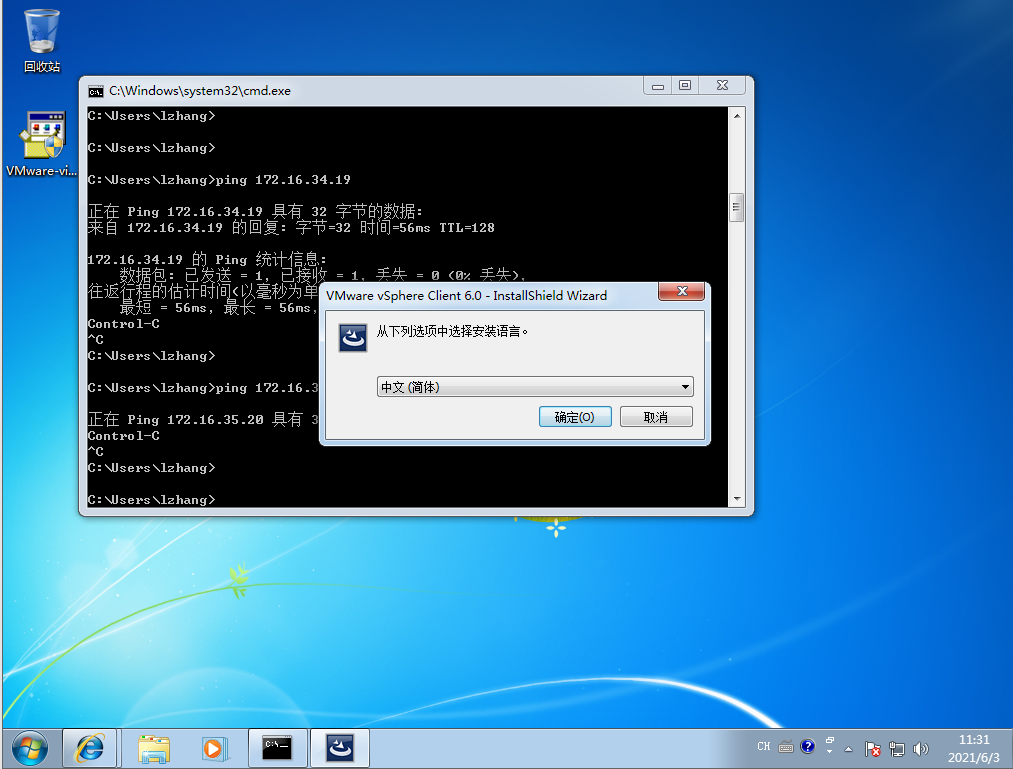The width and height of the screenshot is (1013, 769).
Task: Click the '正在 Ping 172.16.35.20' line
Action: [203, 419]
